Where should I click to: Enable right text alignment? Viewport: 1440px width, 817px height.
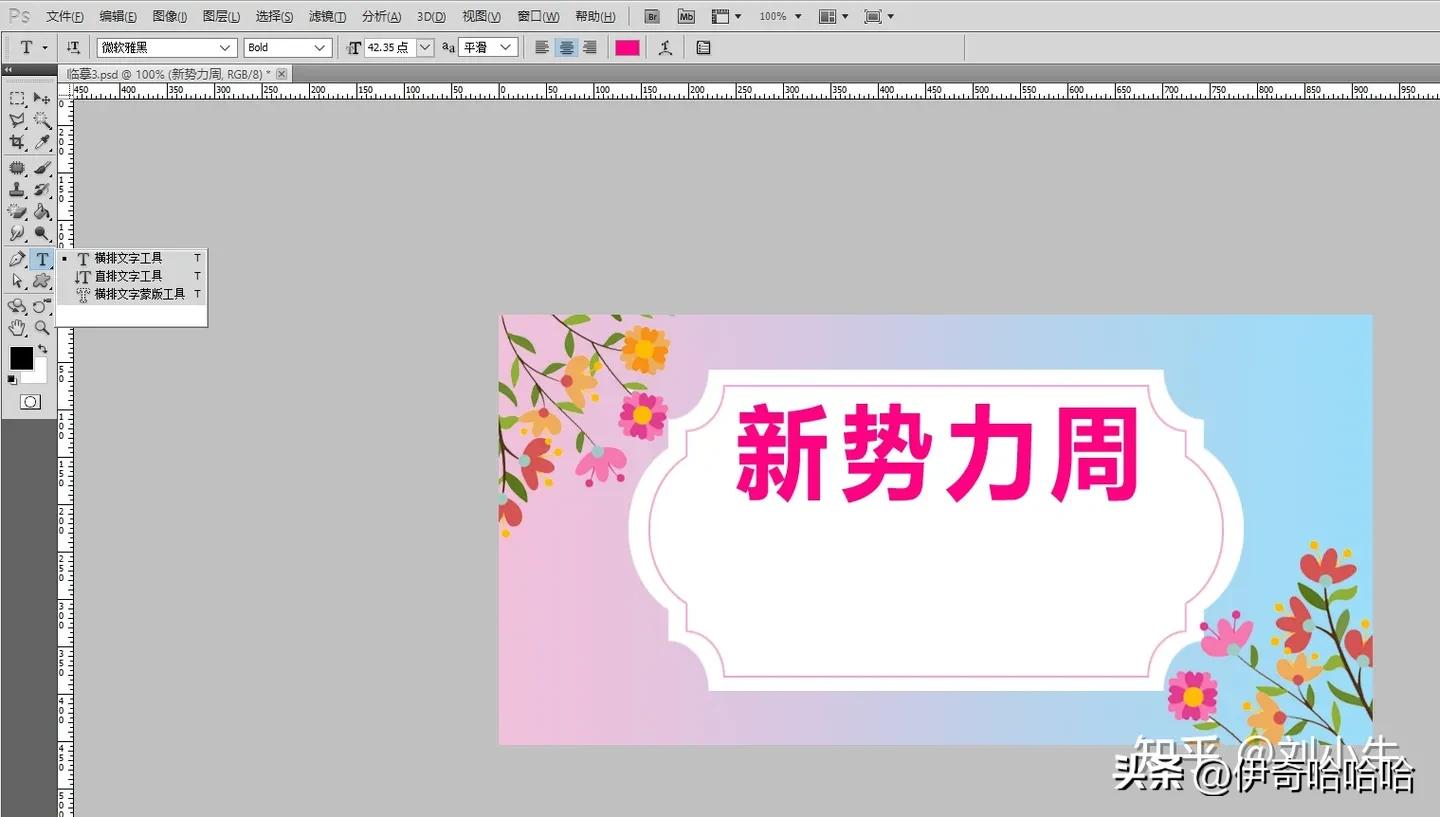tap(590, 47)
